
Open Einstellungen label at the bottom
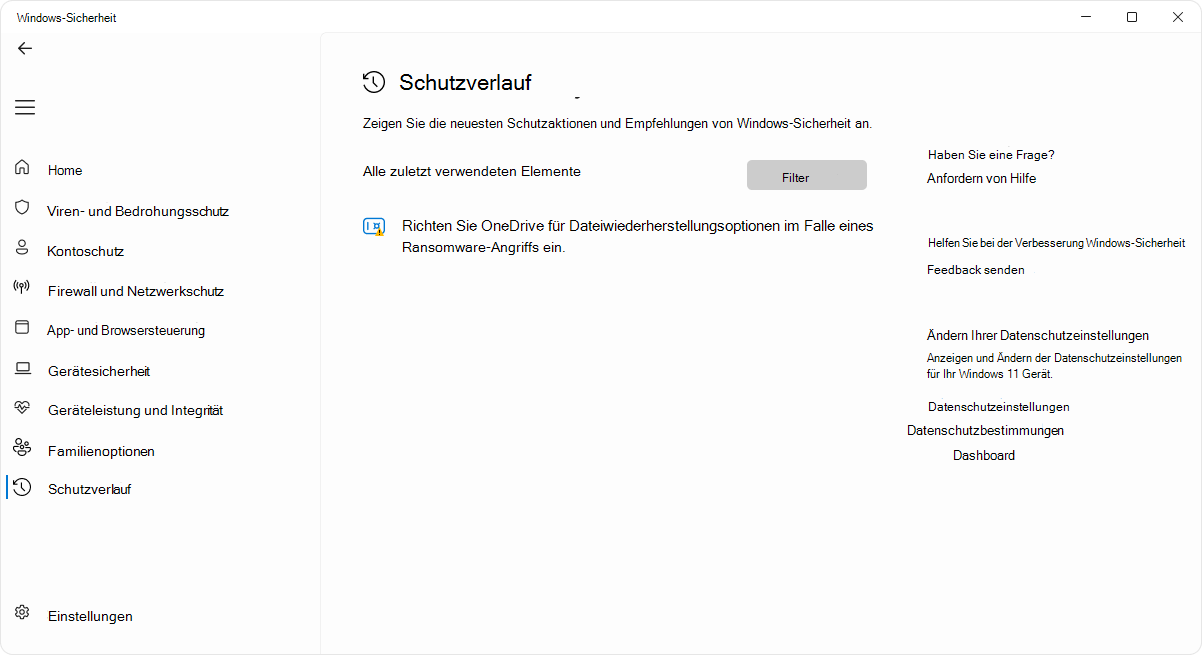point(90,616)
